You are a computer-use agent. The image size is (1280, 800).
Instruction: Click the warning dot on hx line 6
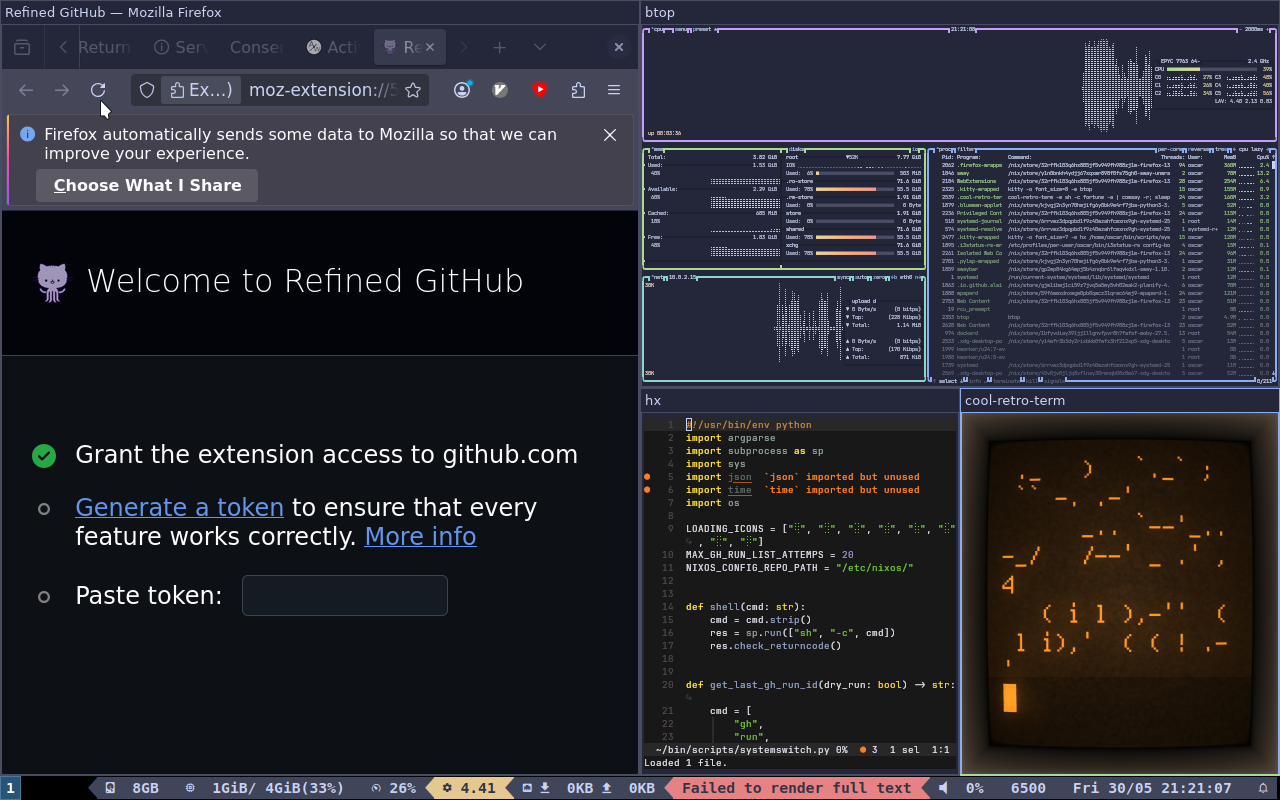647,490
